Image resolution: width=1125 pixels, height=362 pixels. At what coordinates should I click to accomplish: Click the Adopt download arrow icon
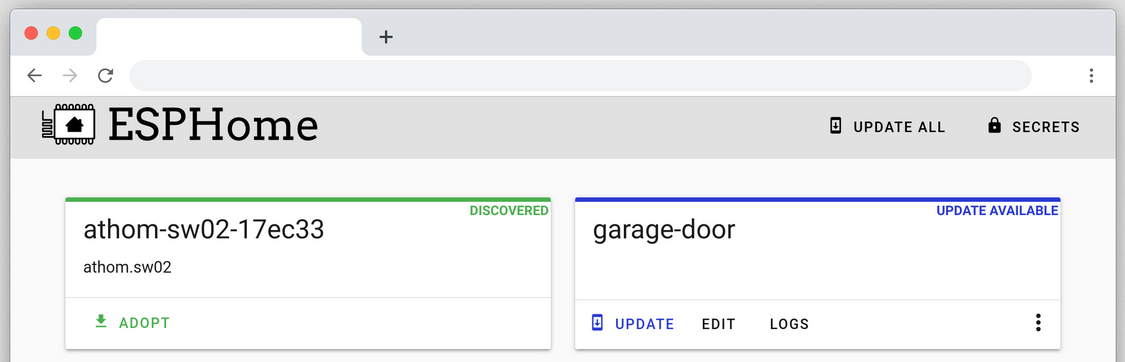click(x=101, y=322)
